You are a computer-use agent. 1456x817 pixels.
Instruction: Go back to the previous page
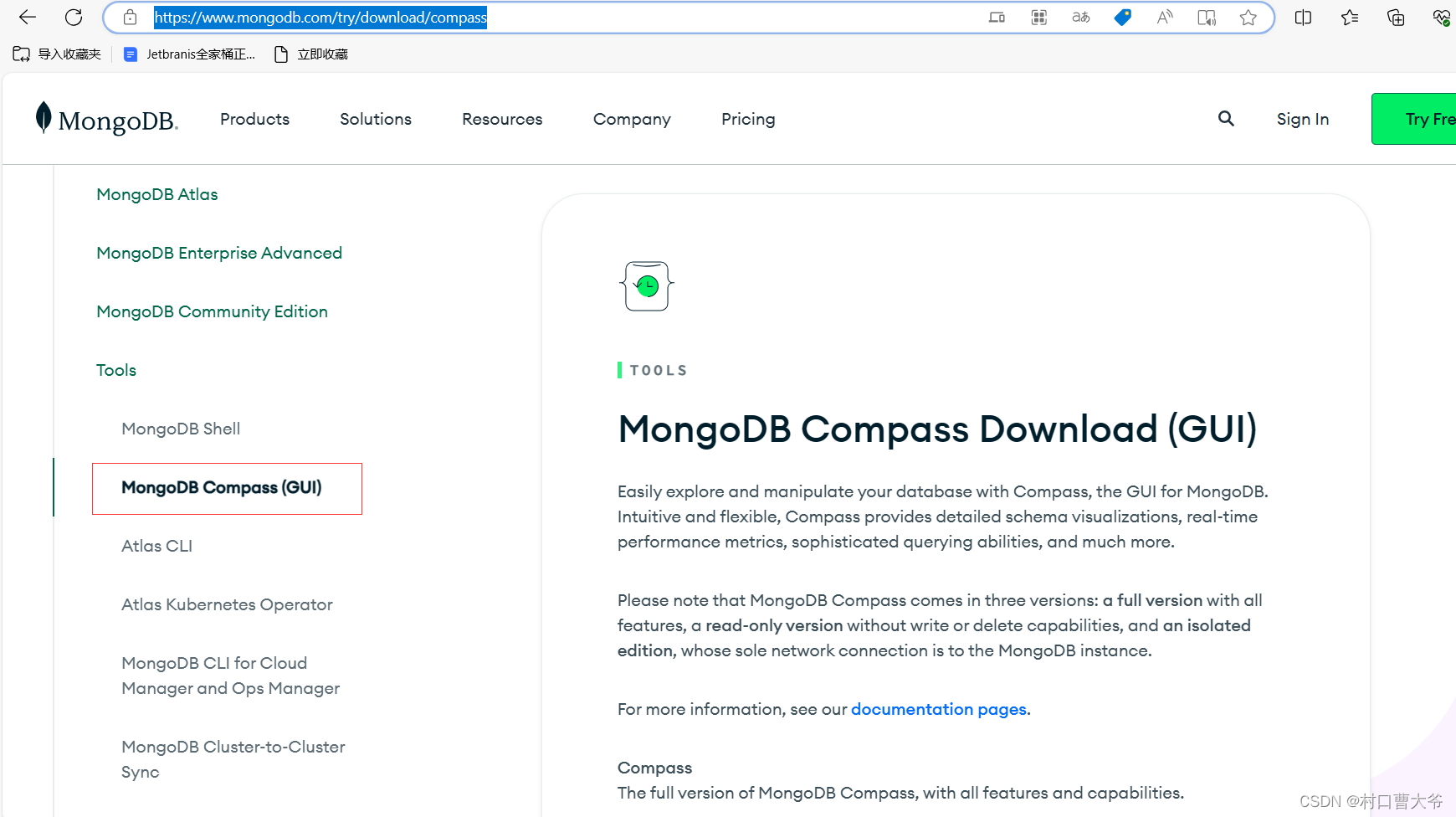click(x=27, y=17)
